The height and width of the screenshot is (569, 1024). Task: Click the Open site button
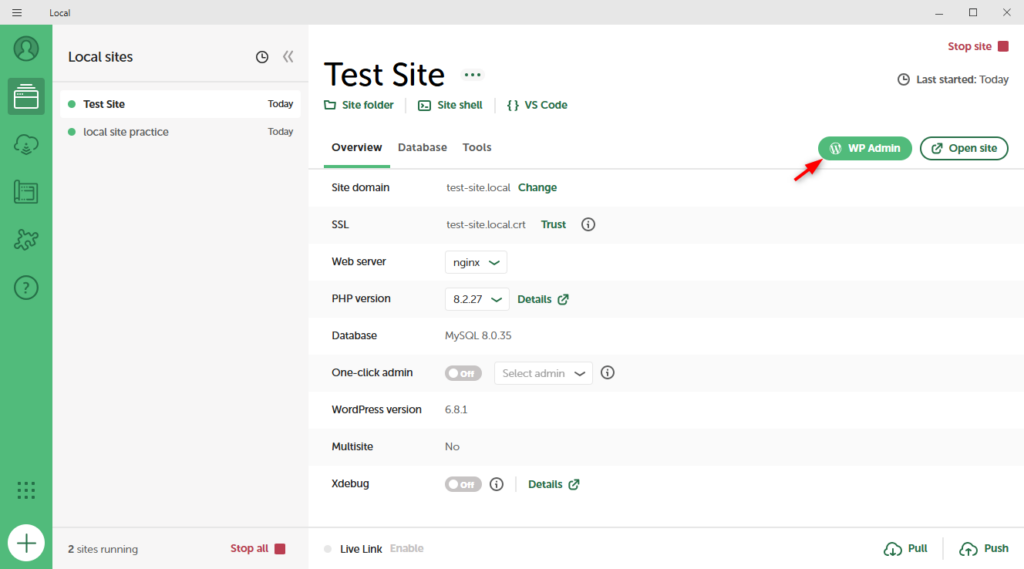964,148
